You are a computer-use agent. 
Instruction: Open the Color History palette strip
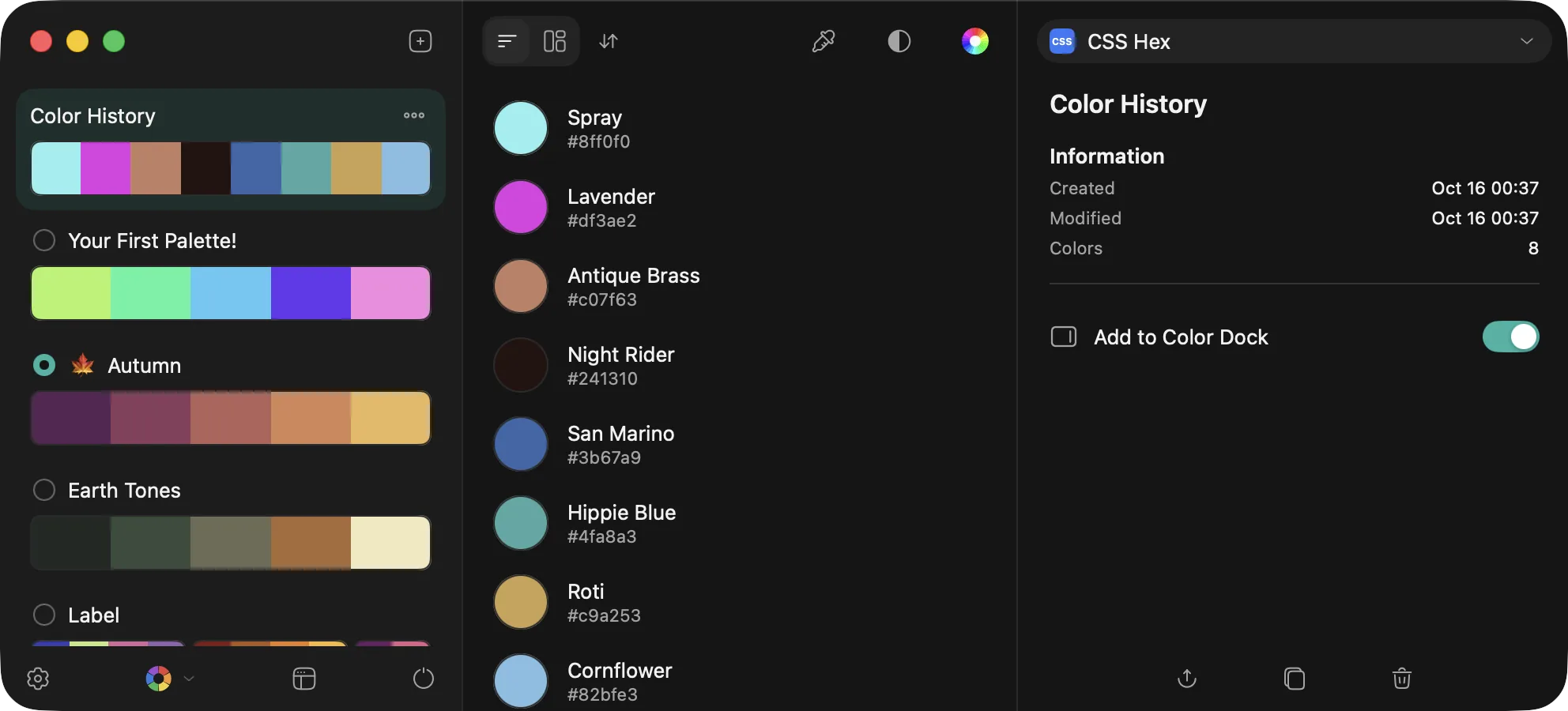231,168
